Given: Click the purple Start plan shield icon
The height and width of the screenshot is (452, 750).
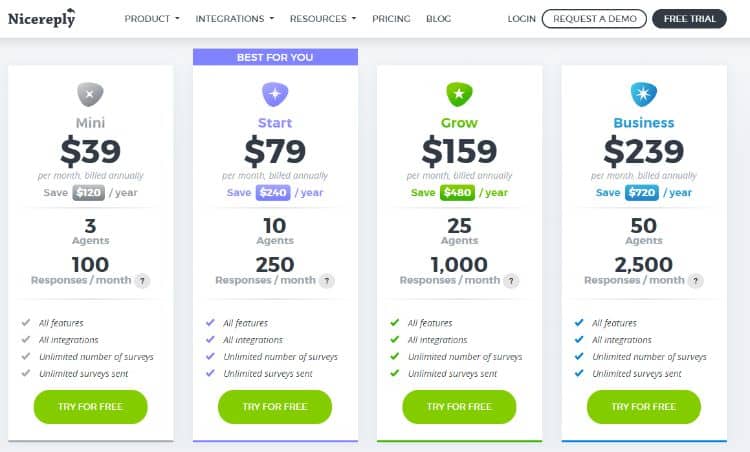Looking at the screenshot, I should click(x=275, y=95).
